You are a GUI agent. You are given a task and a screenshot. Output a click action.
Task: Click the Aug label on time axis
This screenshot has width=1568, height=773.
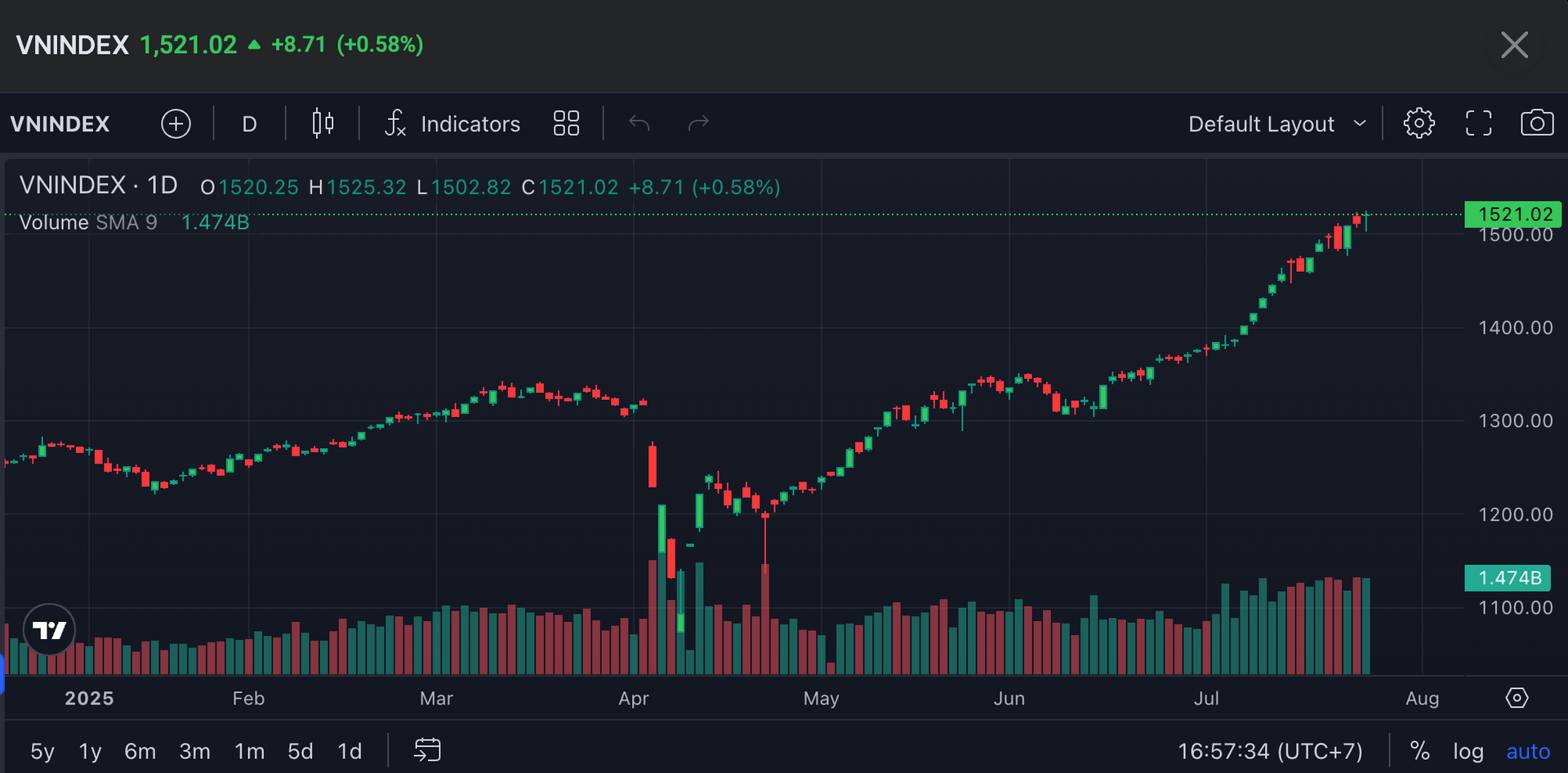click(x=1423, y=699)
